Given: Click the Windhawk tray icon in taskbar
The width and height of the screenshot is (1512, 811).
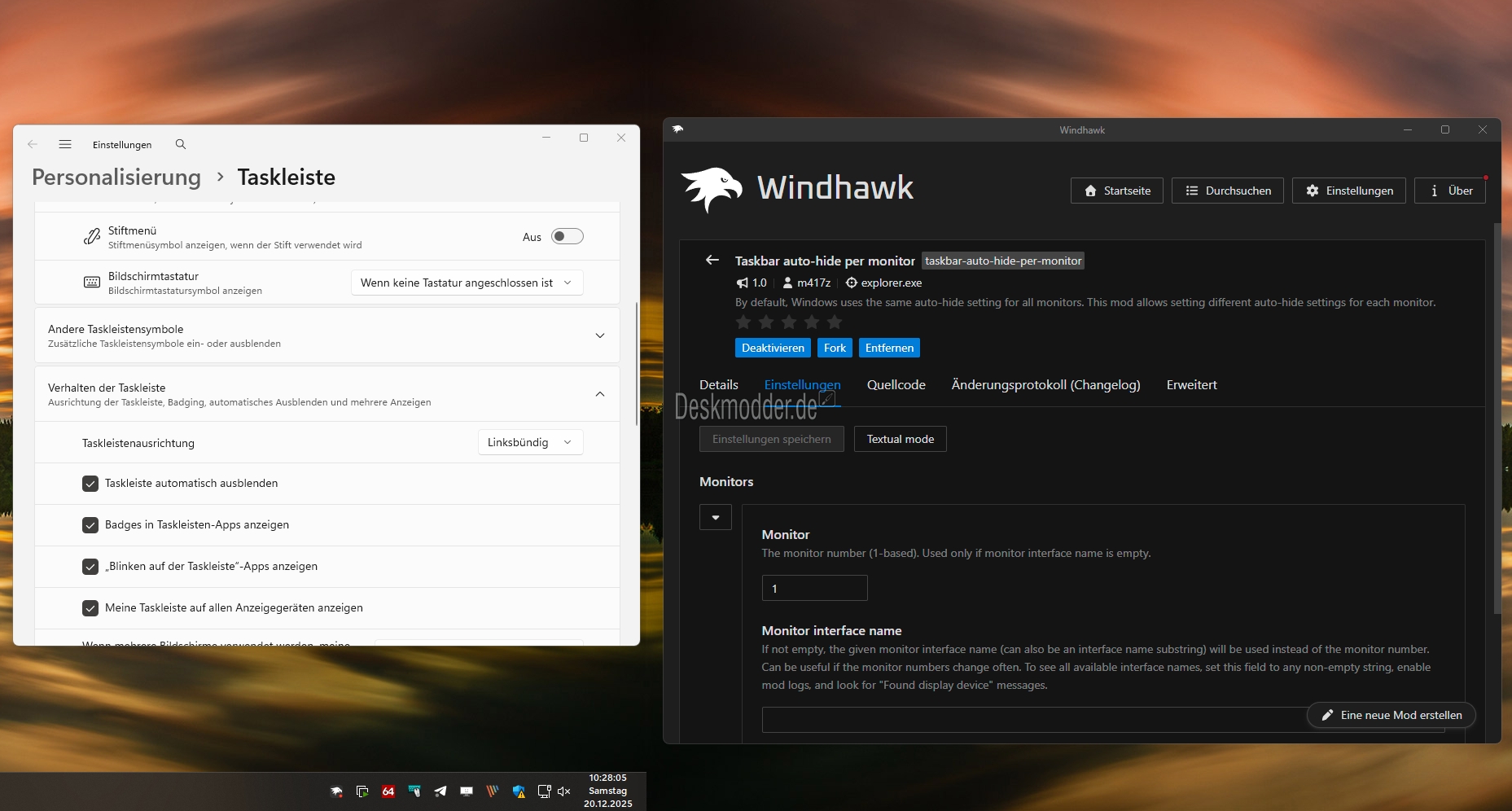Looking at the screenshot, I should [x=336, y=791].
